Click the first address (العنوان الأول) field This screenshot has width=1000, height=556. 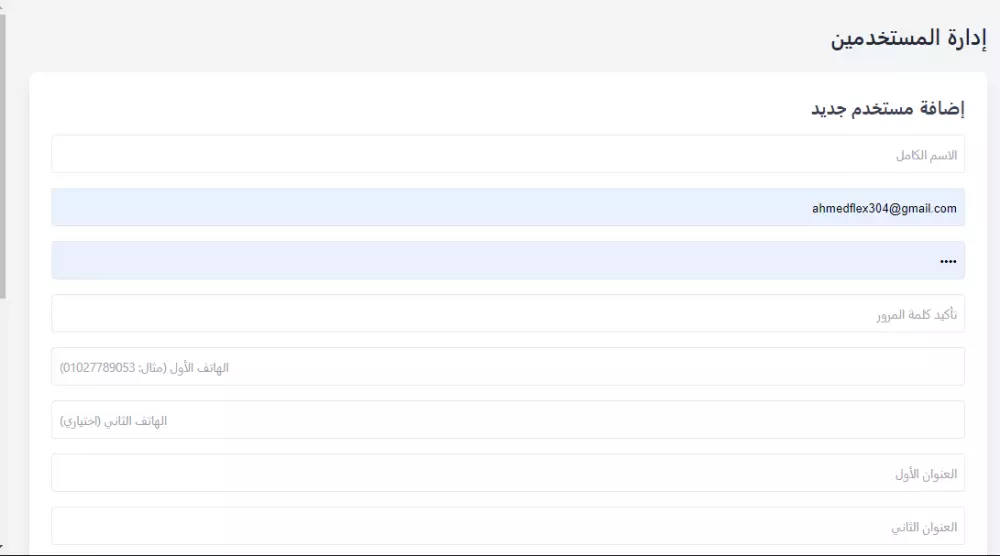(508, 473)
